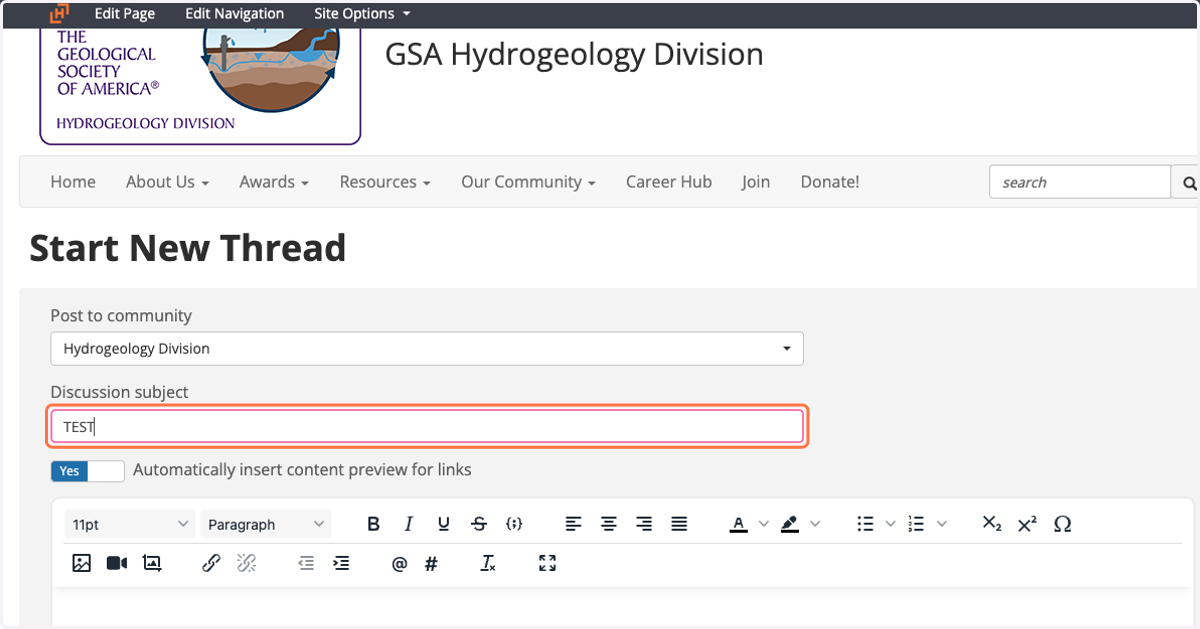Insert an image into the post
Viewport: 1200px width, 629px height.
pos(82,563)
